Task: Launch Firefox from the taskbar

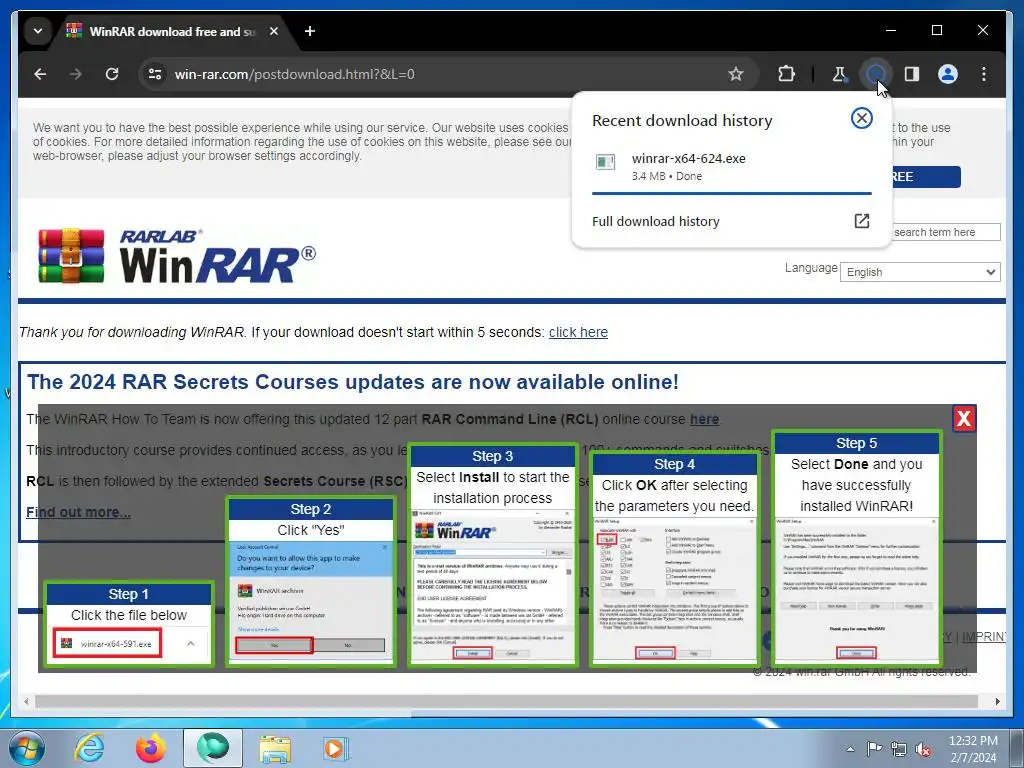Action: 151,748
